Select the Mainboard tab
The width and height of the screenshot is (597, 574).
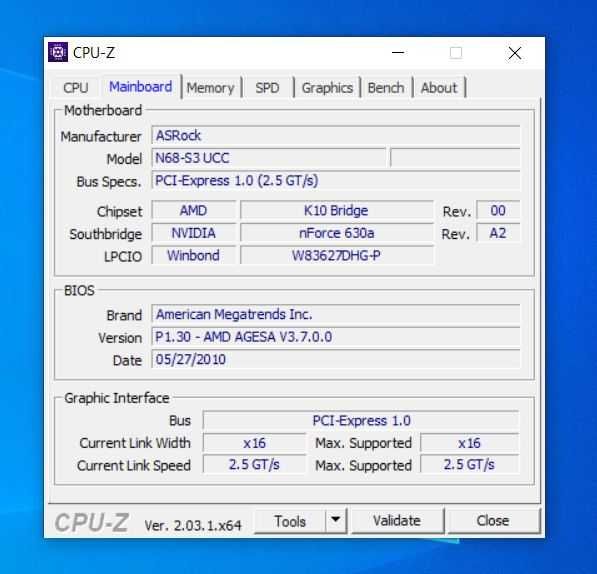pos(140,87)
